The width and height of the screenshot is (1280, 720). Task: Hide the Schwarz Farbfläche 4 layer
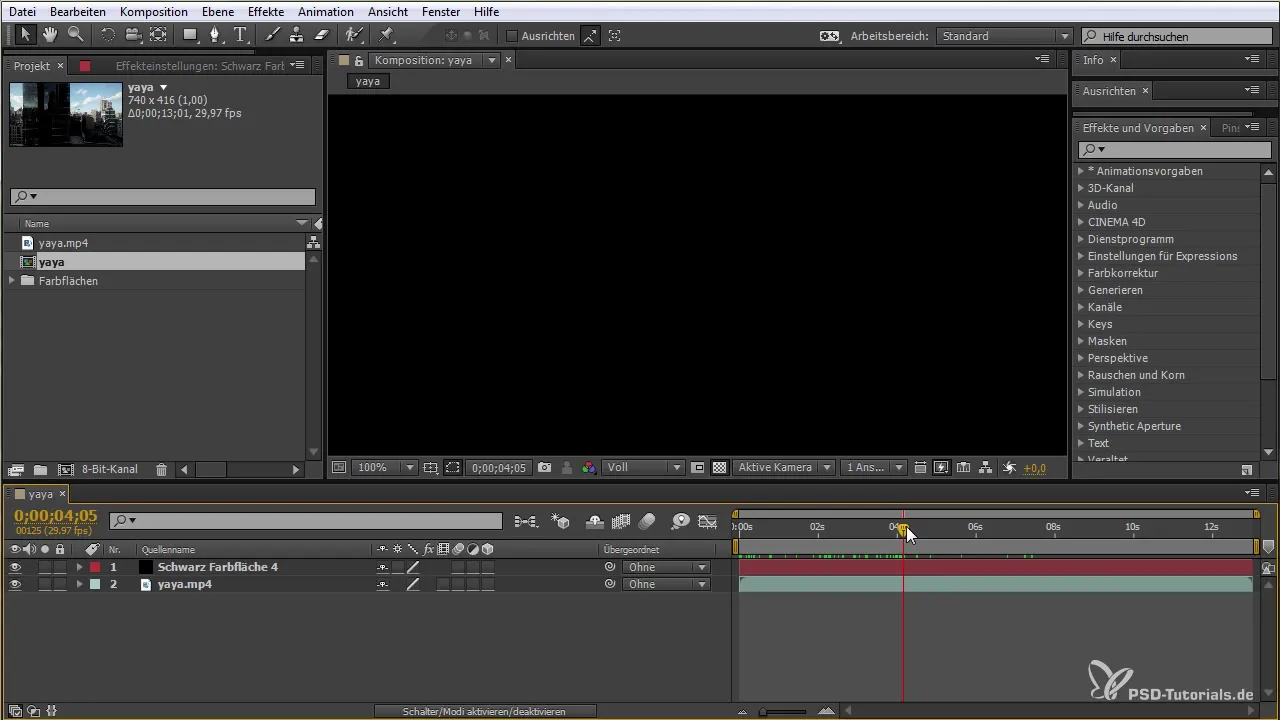(15, 567)
